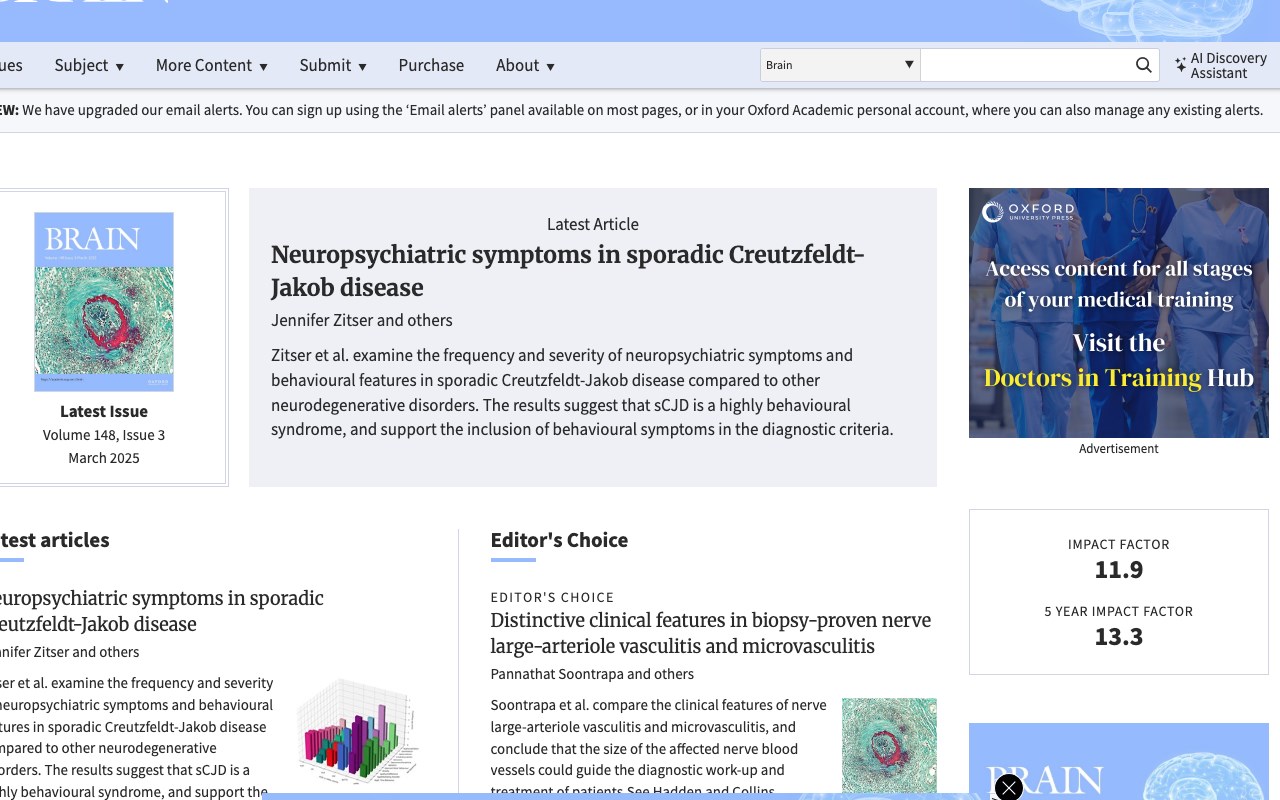Click the Editor's Choice section heading
This screenshot has width=1280, height=800.
tap(559, 540)
